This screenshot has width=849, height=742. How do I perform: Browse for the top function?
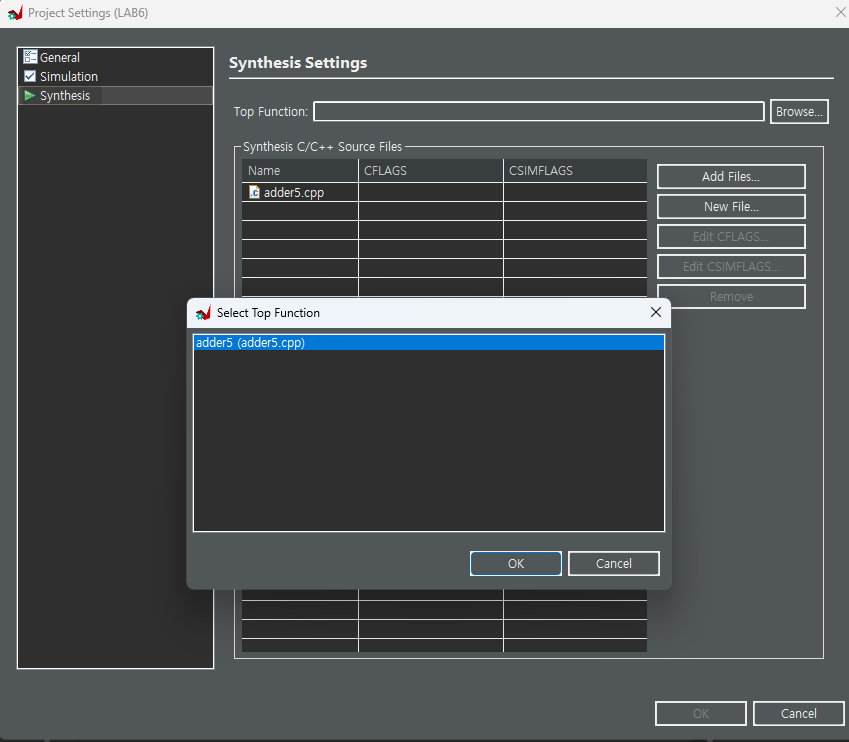pos(799,112)
